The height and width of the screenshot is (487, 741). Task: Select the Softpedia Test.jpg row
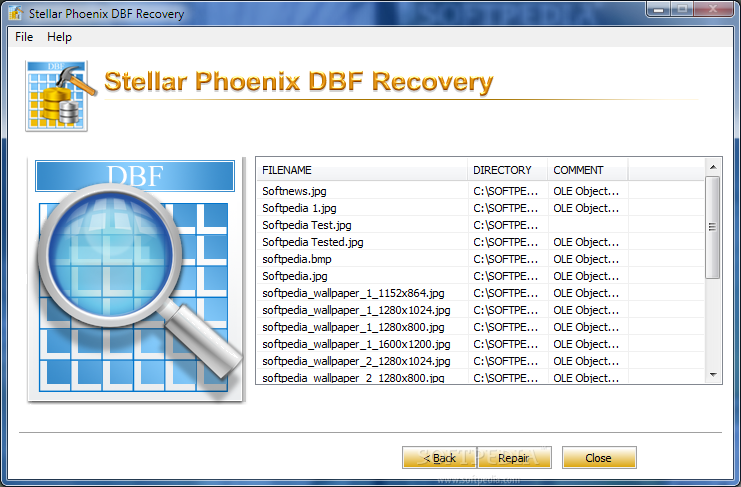pyautogui.click(x=480, y=225)
